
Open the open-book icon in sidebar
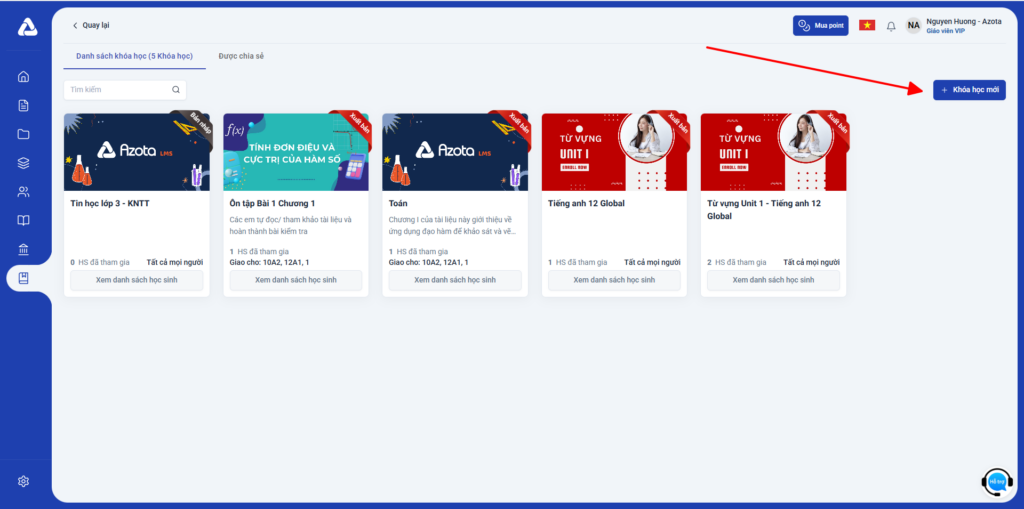coord(24,221)
